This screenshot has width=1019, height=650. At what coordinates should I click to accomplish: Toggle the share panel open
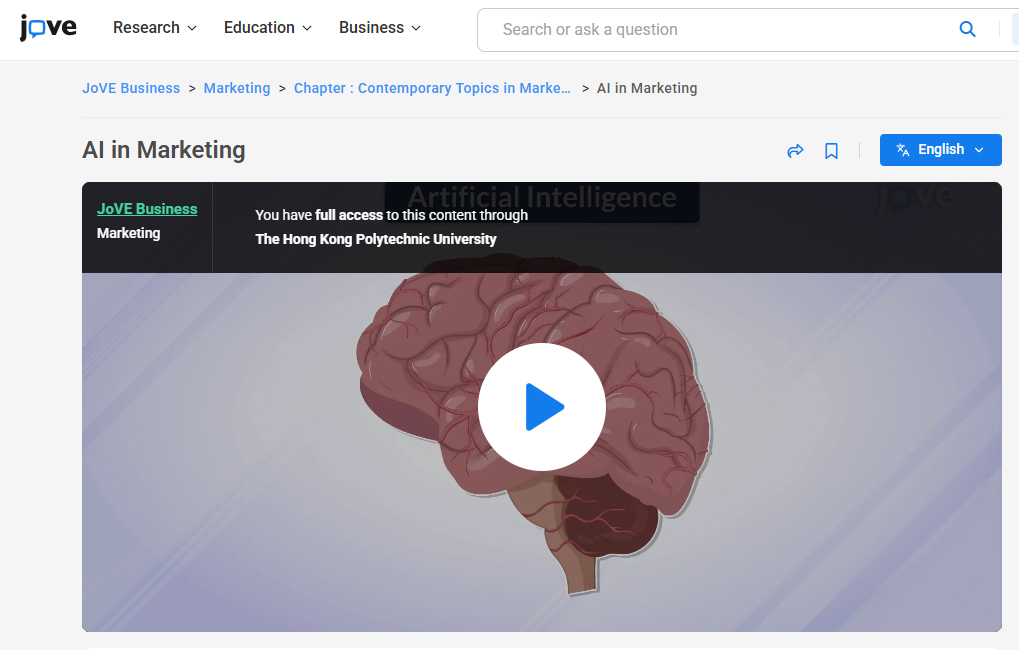[x=795, y=150]
